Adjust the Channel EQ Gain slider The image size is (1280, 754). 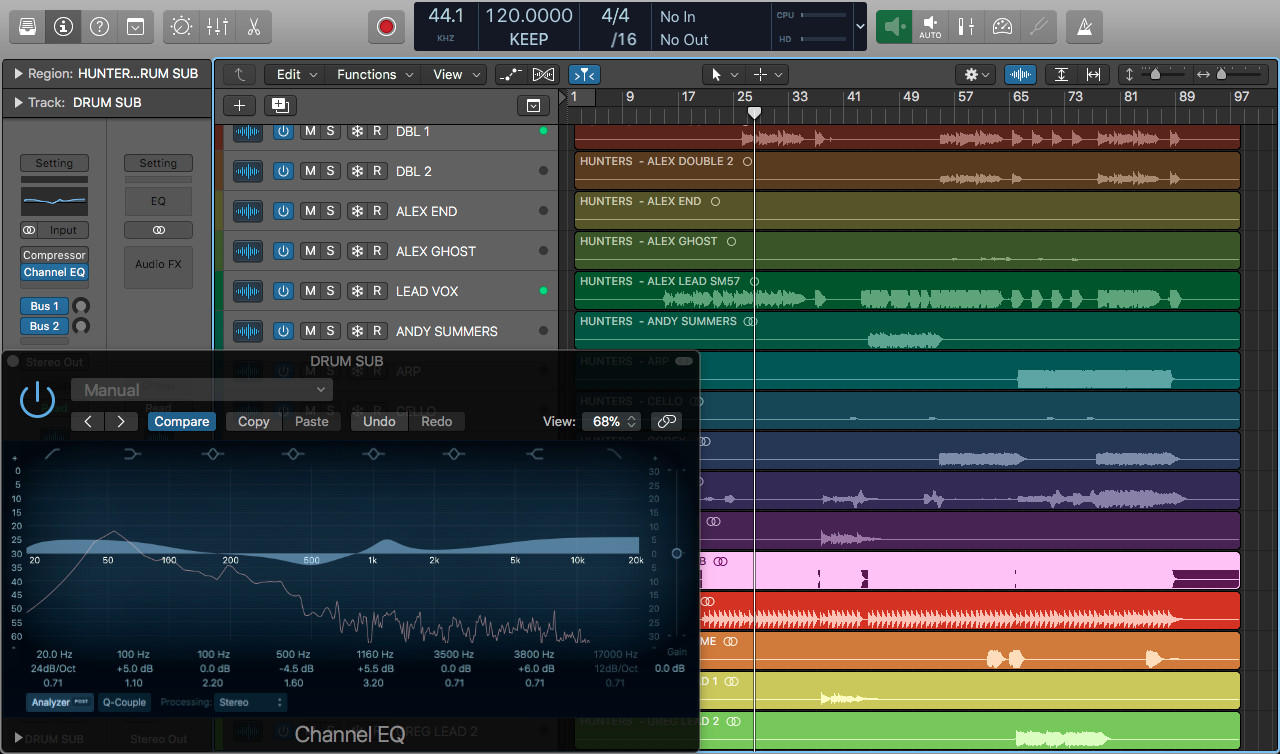[x=677, y=553]
